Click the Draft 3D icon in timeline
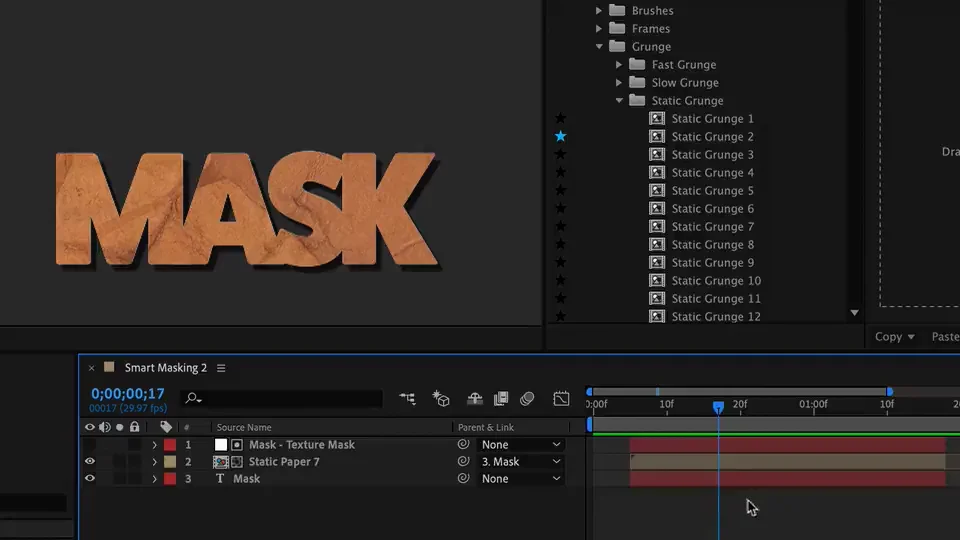960x540 pixels. tap(441, 399)
